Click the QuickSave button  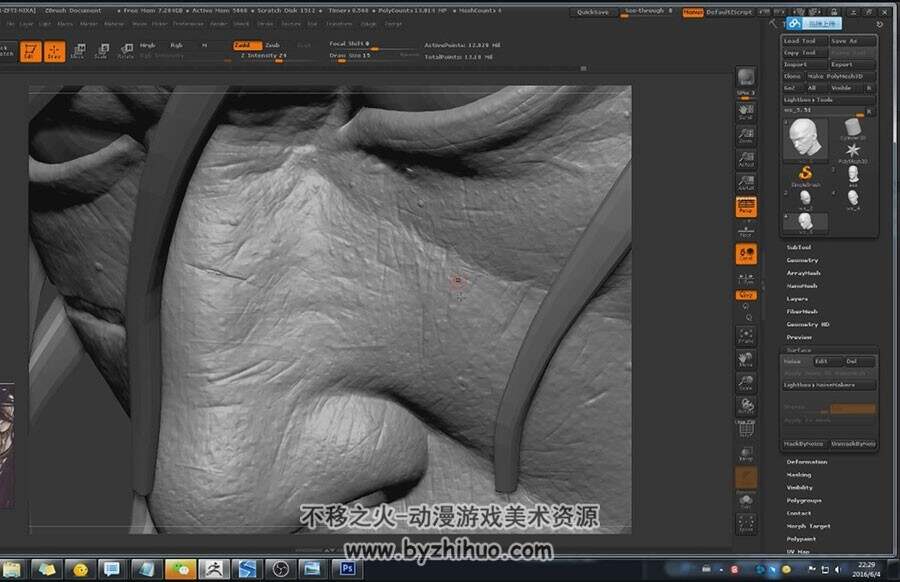[x=592, y=12]
